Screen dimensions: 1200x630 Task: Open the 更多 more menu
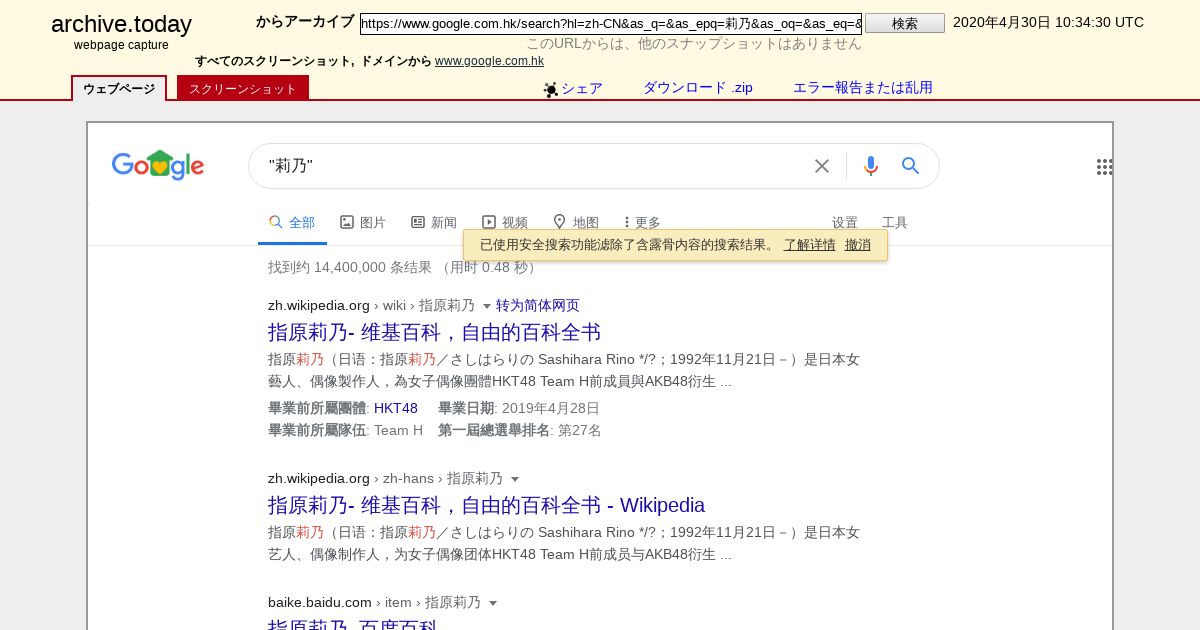[x=642, y=223]
